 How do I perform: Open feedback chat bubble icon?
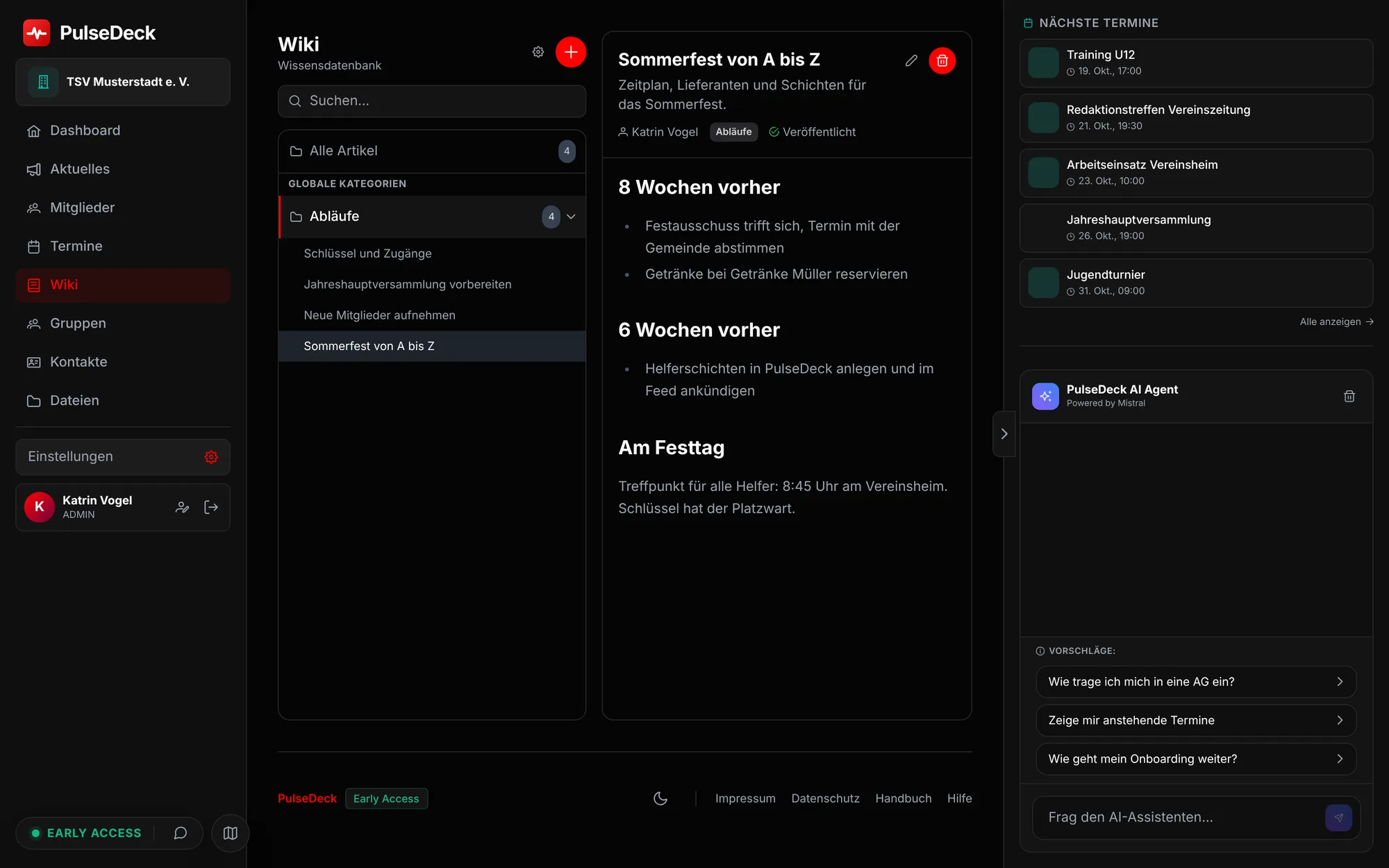pos(181,833)
